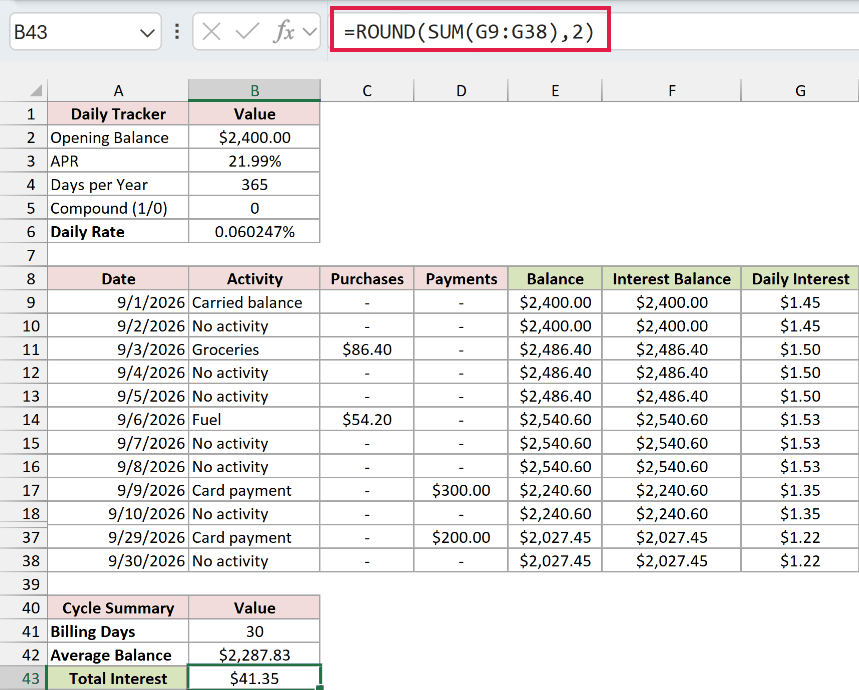
Task: Select column B header
Action: click(x=254, y=91)
